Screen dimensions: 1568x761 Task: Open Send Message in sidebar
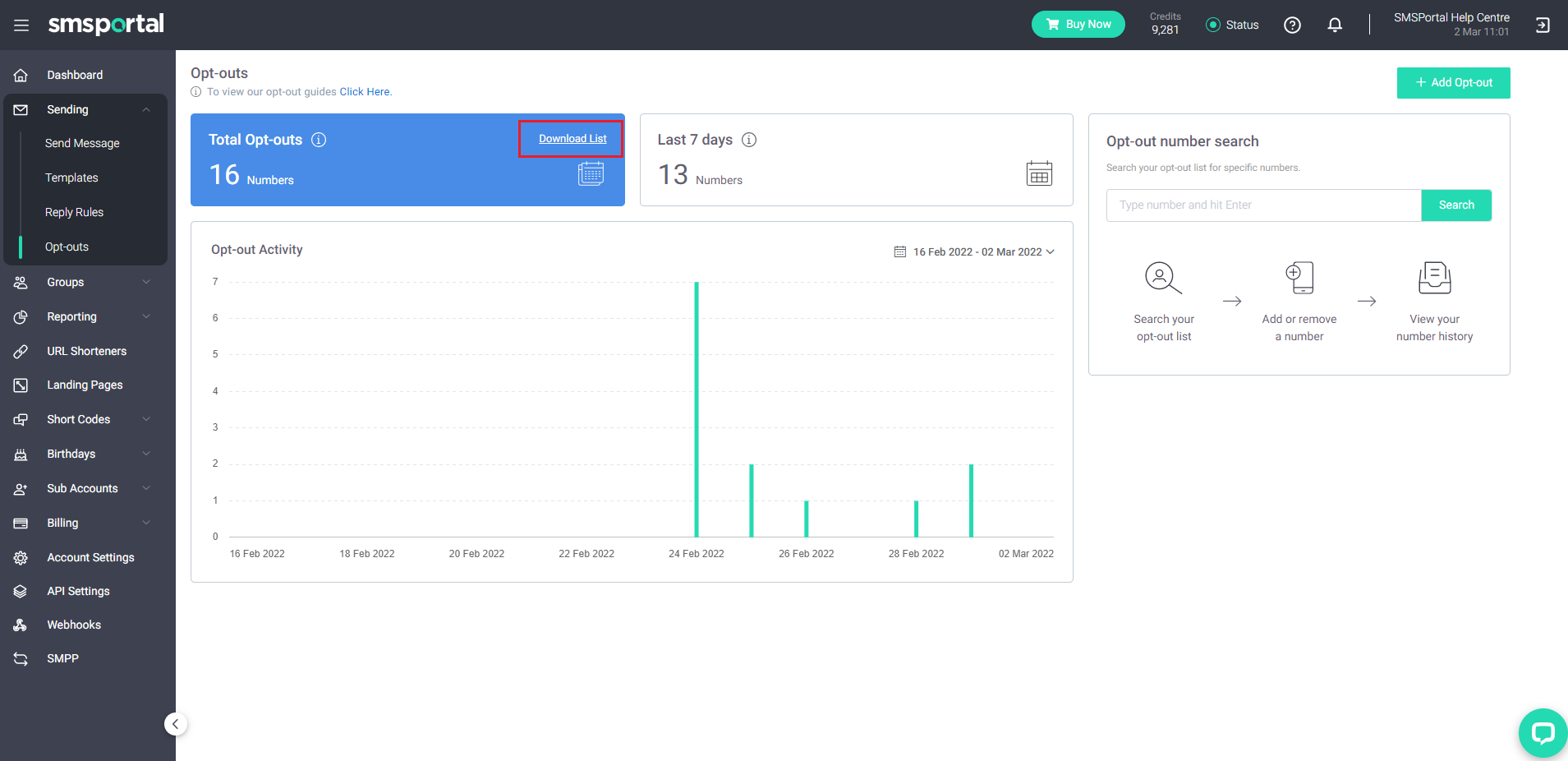click(82, 143)
